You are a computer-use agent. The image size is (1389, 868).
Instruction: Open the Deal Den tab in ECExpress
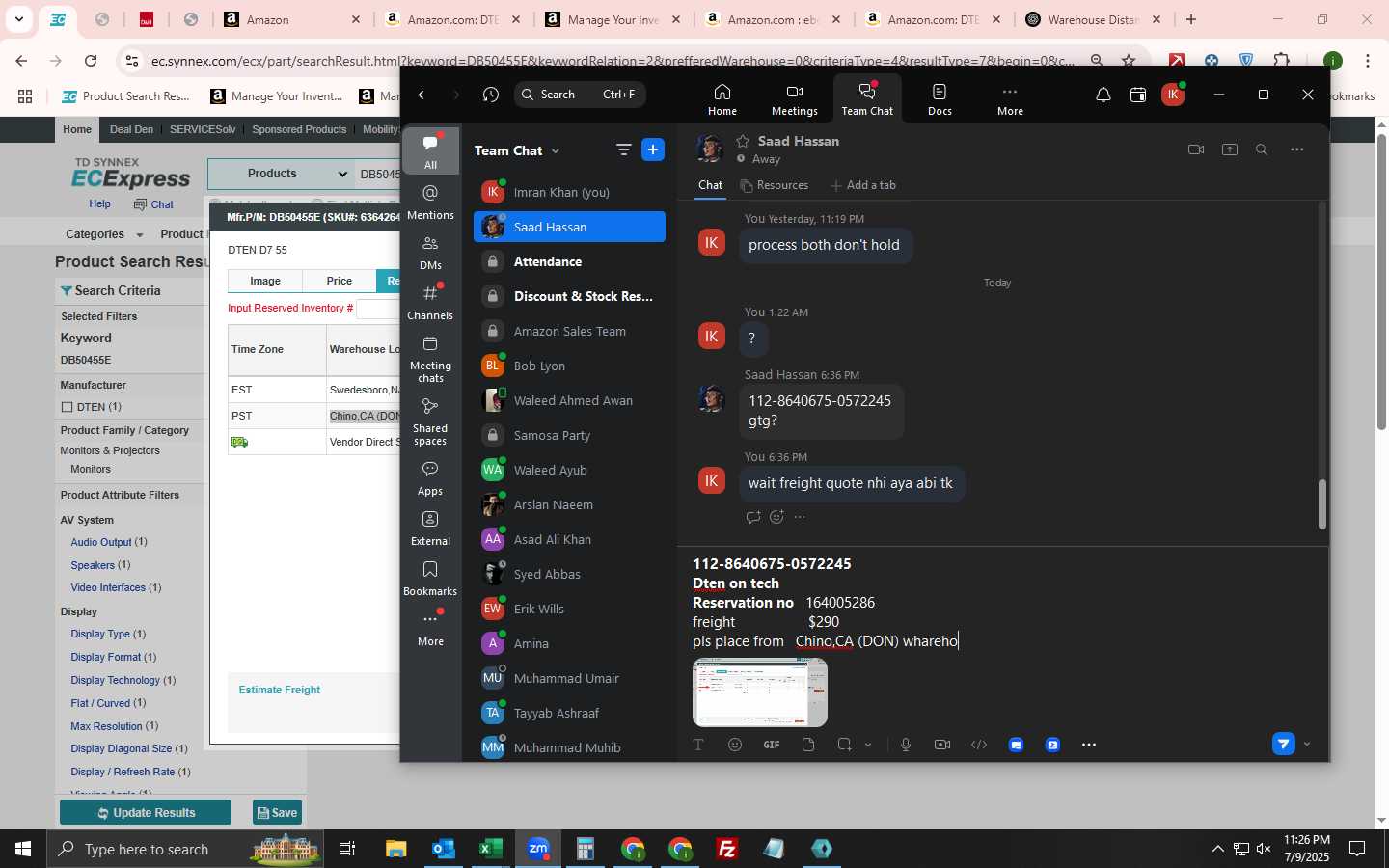131,129
